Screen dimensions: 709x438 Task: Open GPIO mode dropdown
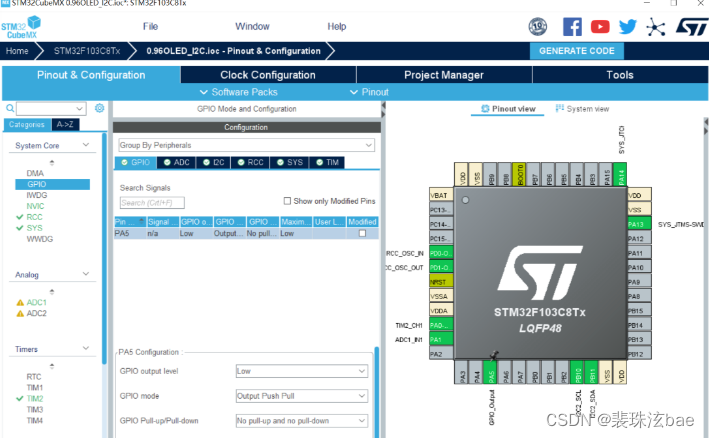302,396
